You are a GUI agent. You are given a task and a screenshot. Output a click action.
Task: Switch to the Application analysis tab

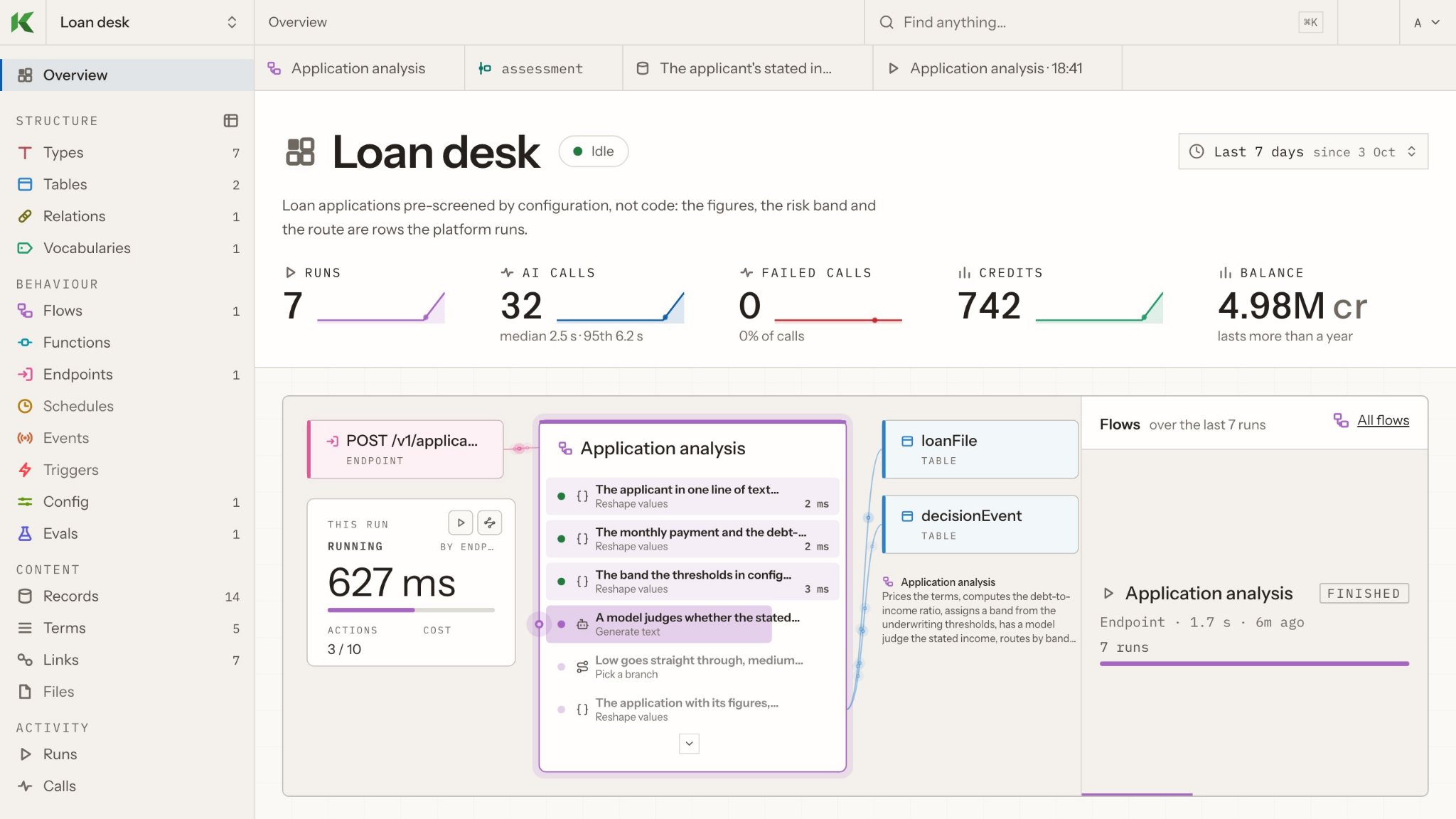click(359, 68)
